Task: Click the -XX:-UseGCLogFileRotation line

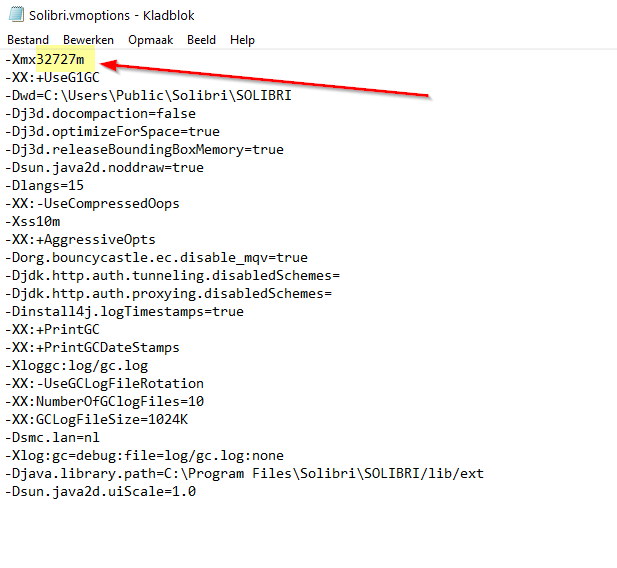Action: click(104, 383)
